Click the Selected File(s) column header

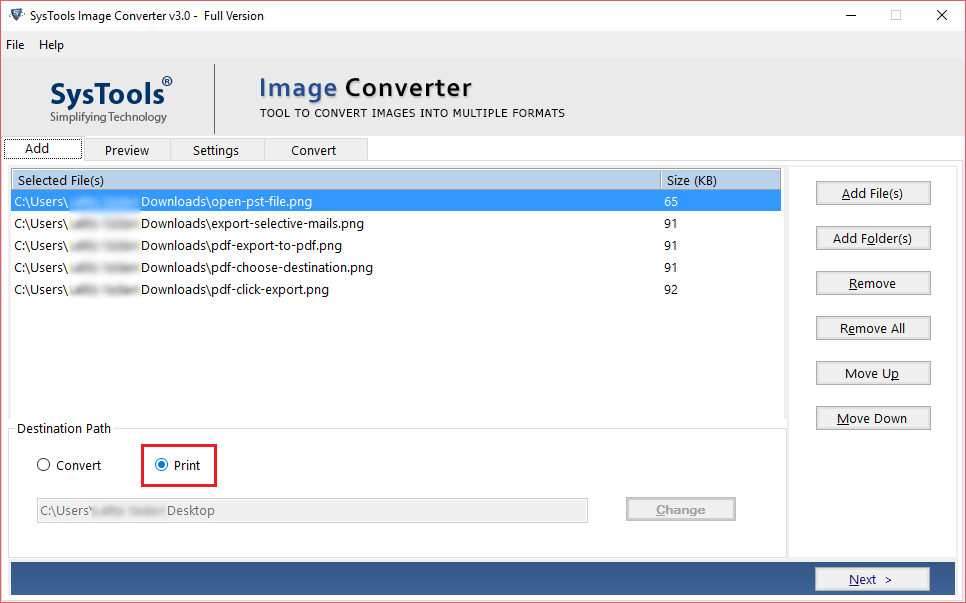point(336,180)
